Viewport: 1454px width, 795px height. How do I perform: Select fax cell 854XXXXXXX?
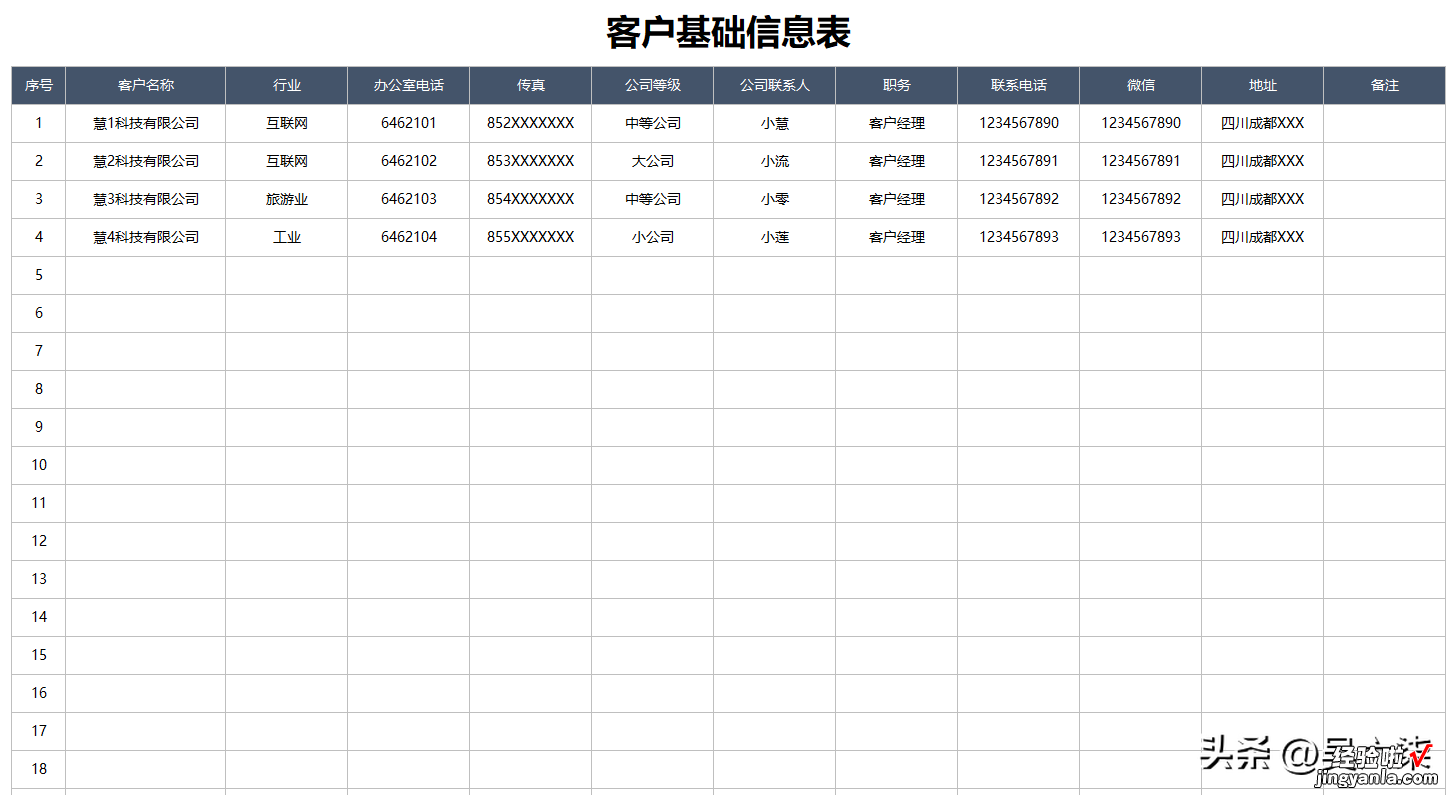tap(531, 199)
